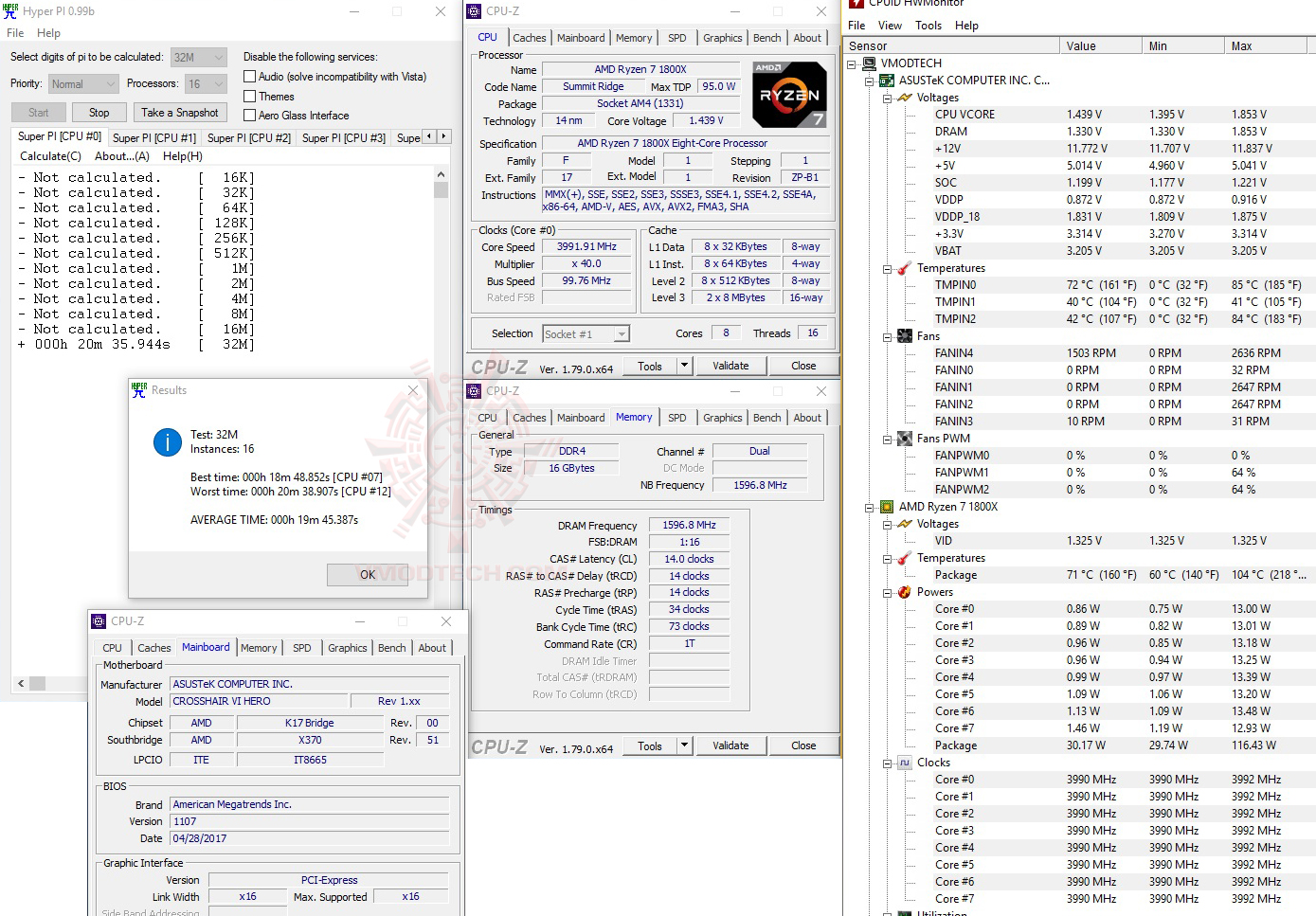
Task: Switch to Caches tab in top CPU-Z window
Action: click(x=530, y=38)
